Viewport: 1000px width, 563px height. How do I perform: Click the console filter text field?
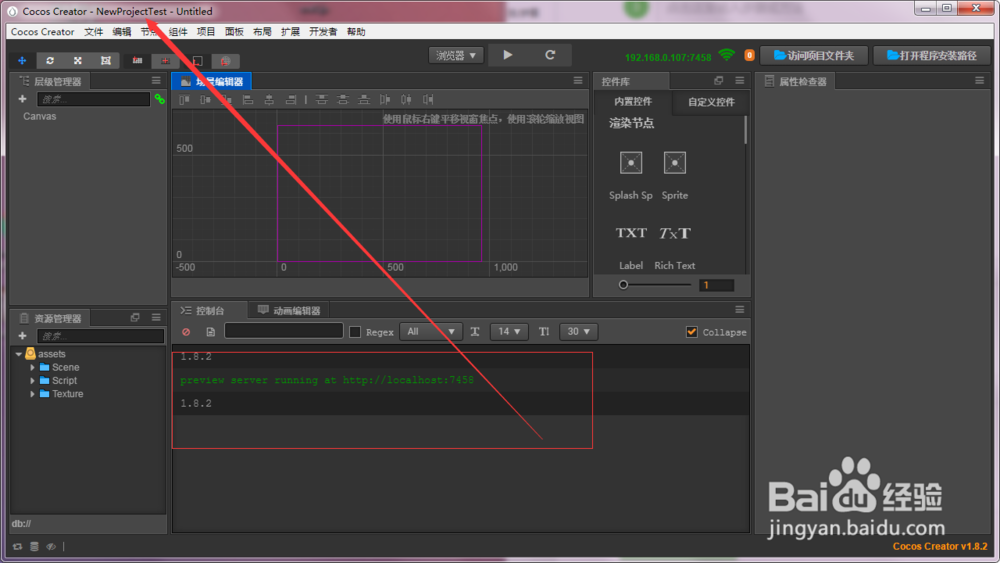(x=284, y=330)
